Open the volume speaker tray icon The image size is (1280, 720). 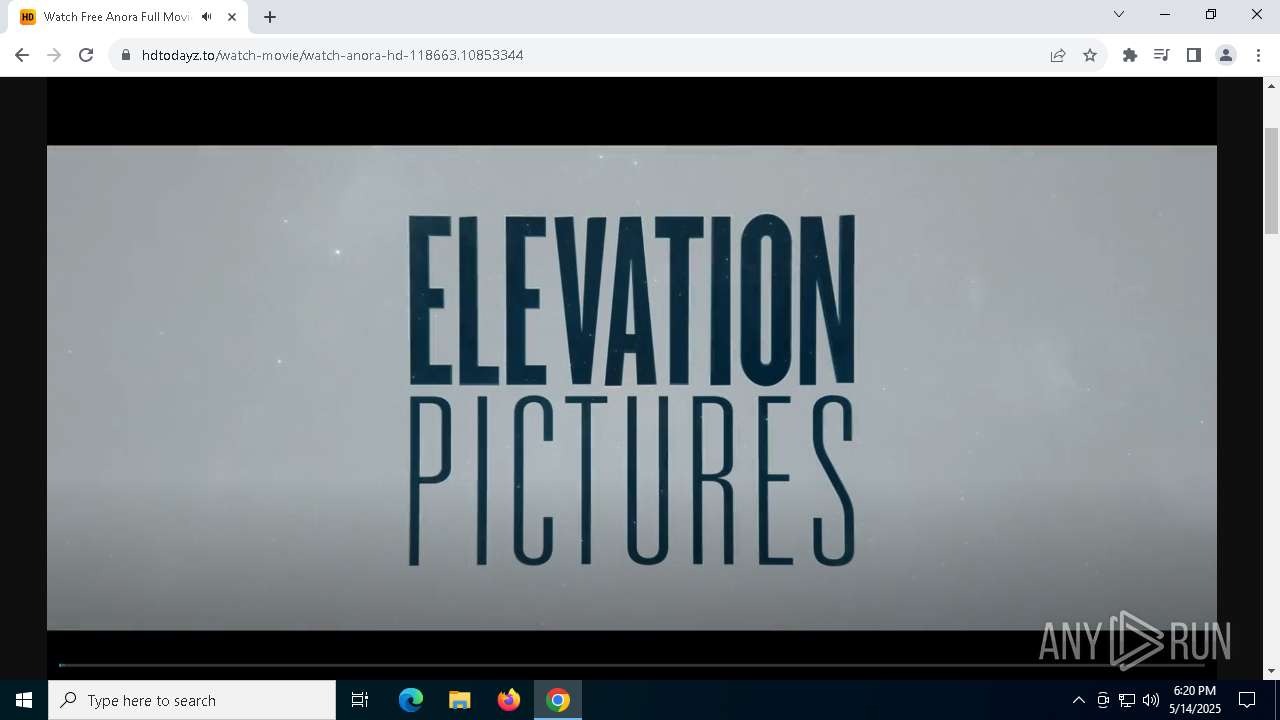coord(1151,700)
